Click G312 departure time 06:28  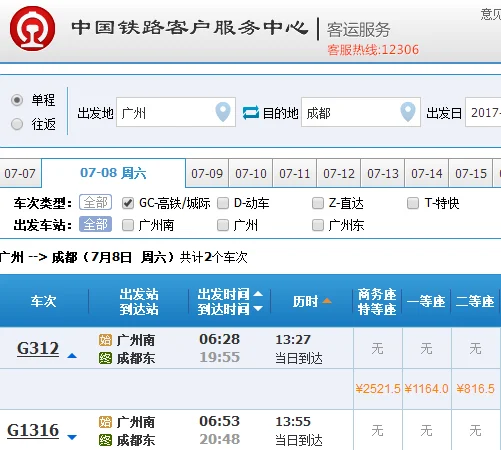[x=220, y=339]
